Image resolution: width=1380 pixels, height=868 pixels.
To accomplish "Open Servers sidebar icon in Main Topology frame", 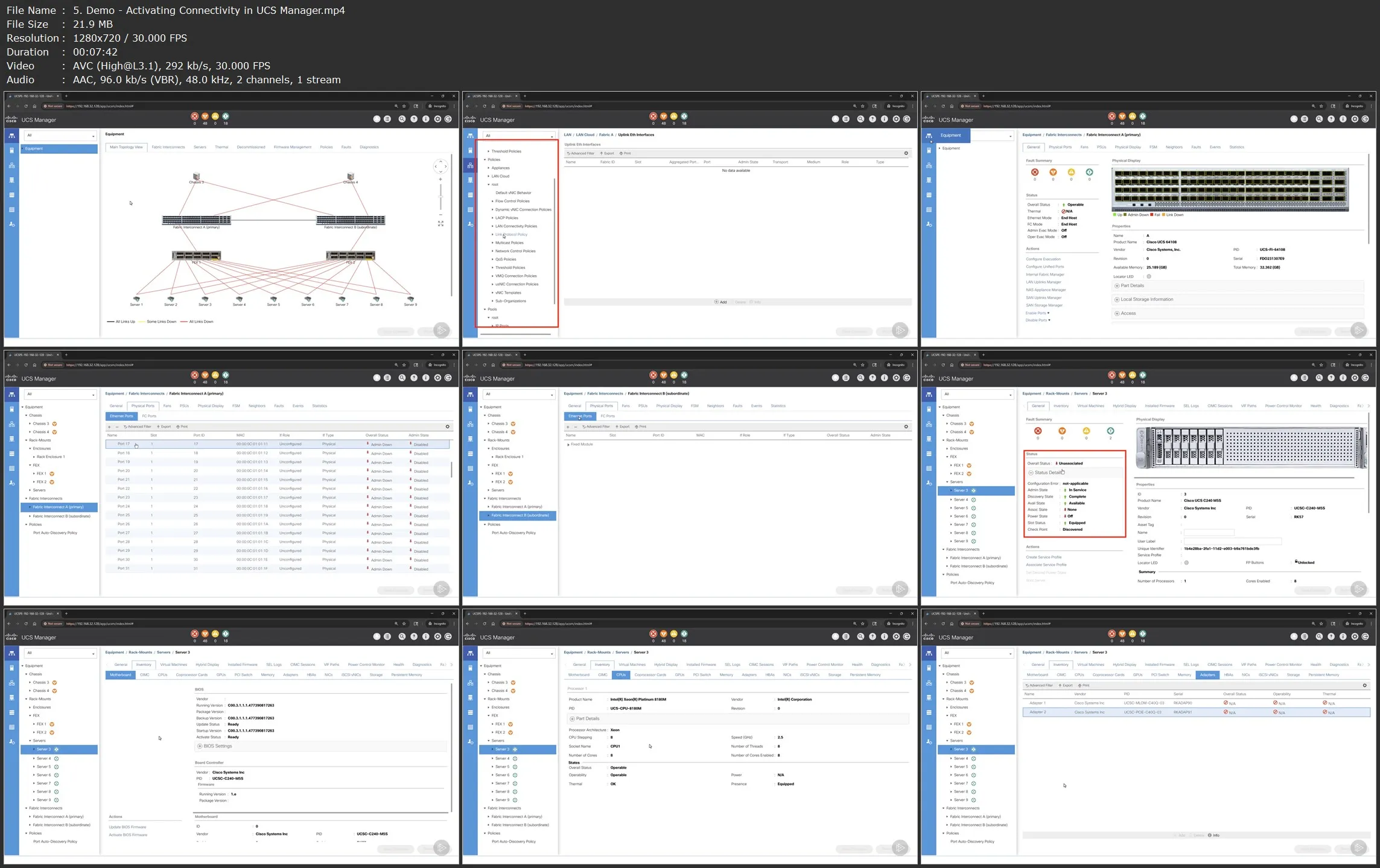I will tap(11, 150).
